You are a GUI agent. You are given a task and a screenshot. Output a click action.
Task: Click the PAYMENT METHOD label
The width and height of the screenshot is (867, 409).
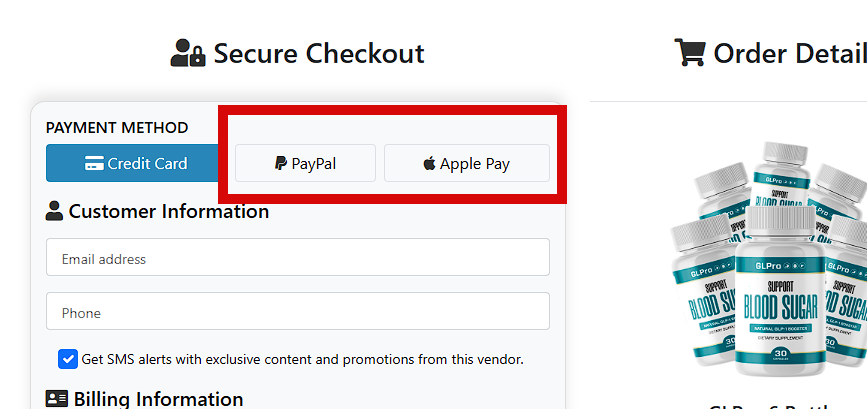[117, 127]
